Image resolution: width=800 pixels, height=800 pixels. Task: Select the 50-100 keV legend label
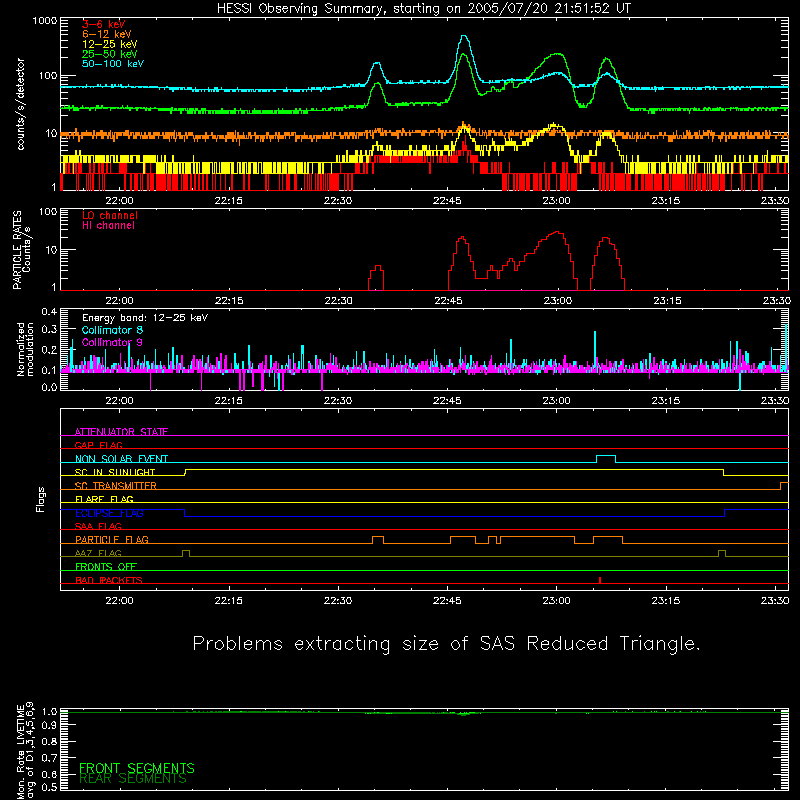click(x=113, y=64)
